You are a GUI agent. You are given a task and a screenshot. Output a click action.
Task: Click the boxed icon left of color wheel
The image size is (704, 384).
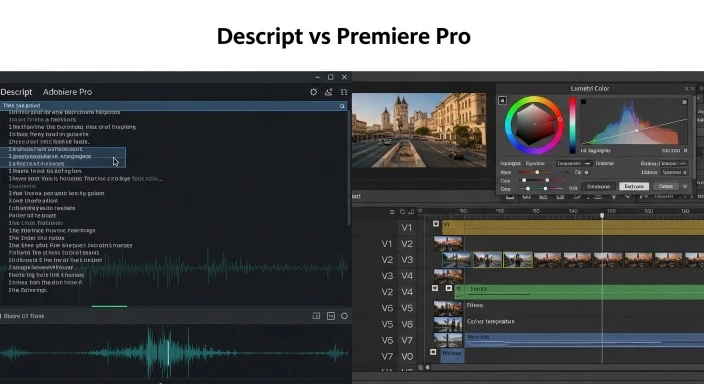(502, 101)
